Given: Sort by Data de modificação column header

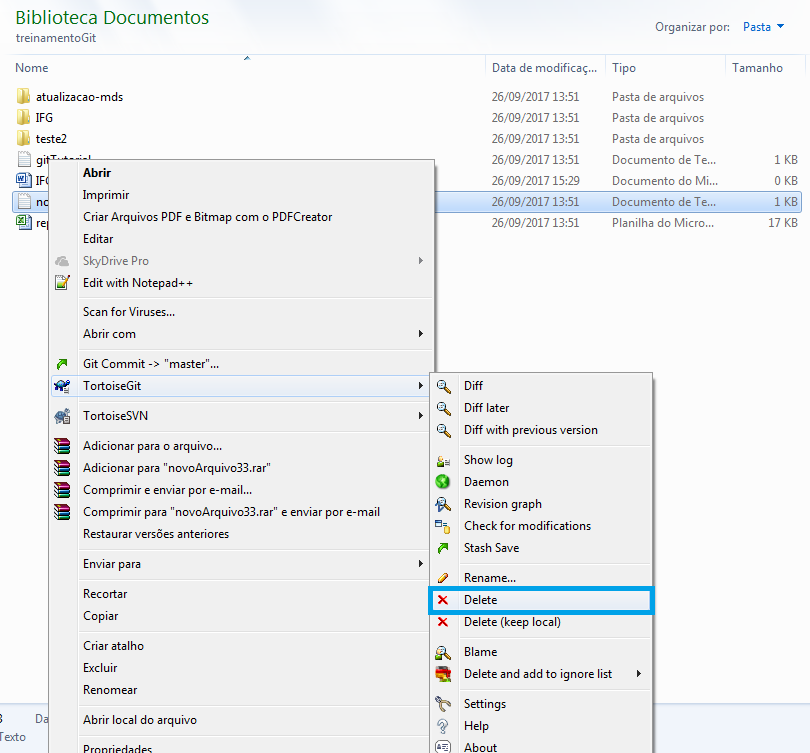Looking at the screenshot, I should pyautogui.click(x=544, y=68).
